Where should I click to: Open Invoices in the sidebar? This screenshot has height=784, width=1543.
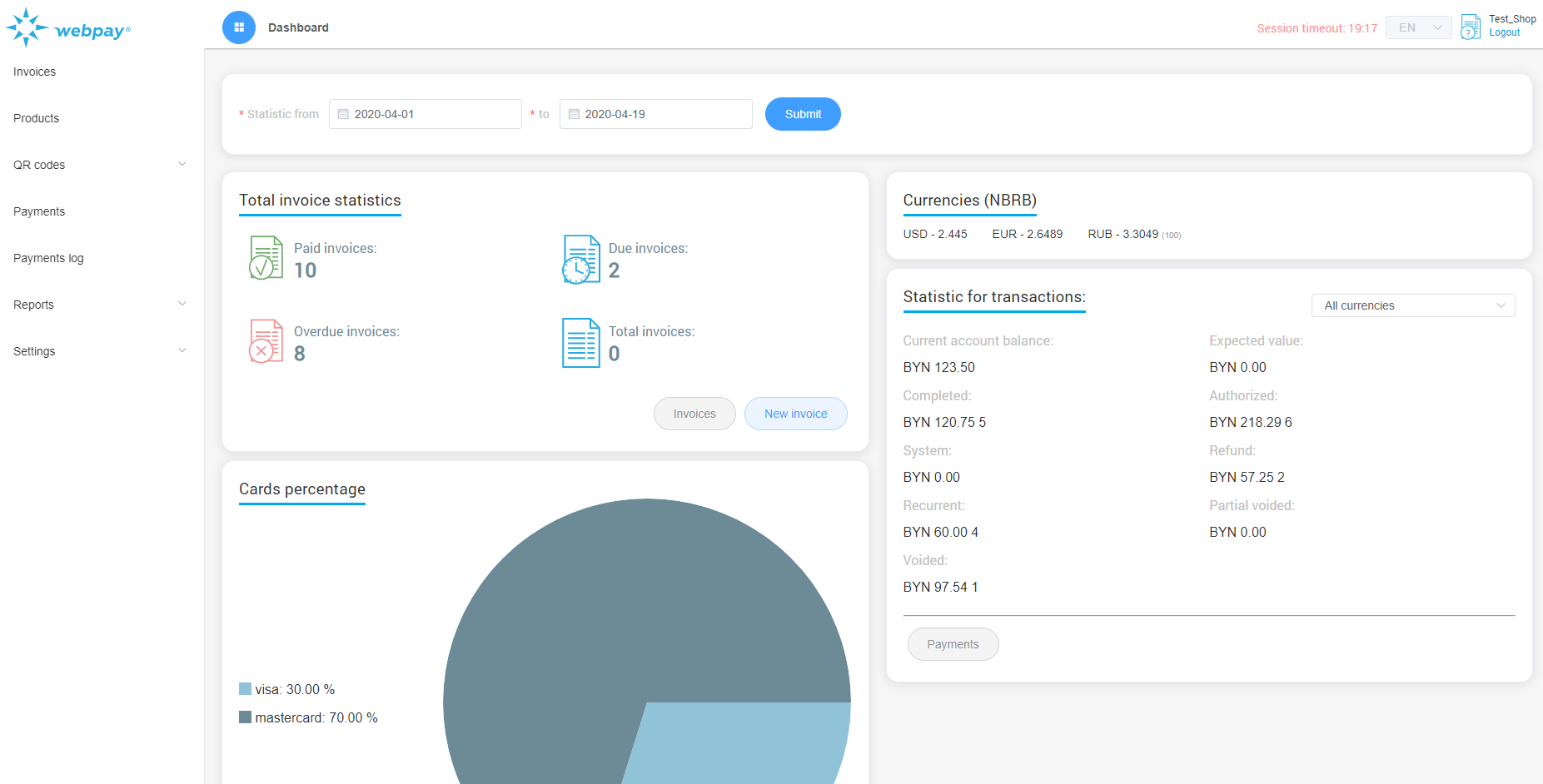point(35,72)
